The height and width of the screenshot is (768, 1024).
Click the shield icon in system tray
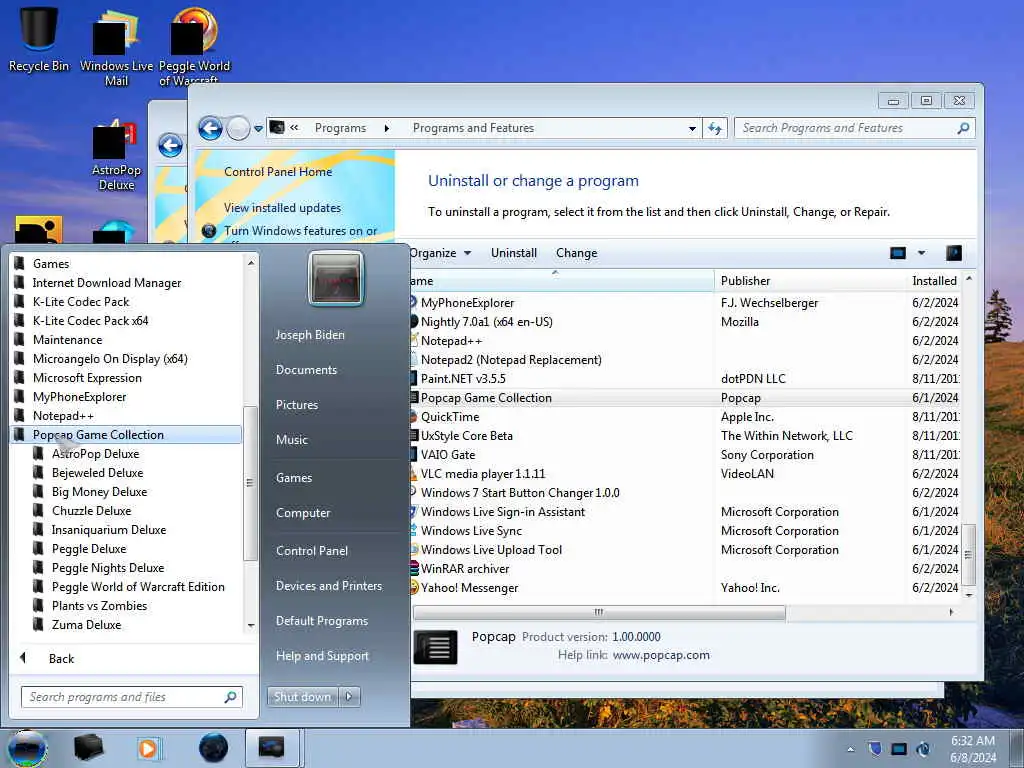(875, 748)
